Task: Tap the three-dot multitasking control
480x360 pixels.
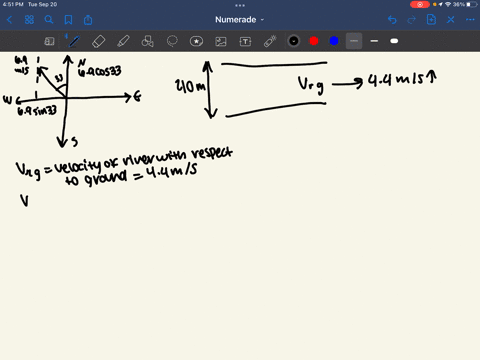Action: [x=240, y=5]
